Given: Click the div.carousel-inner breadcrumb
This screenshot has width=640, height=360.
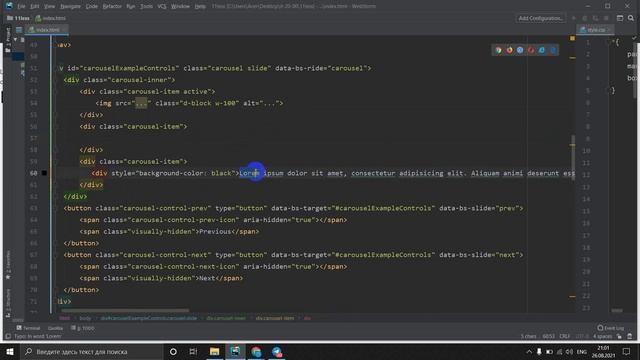Looking at the screenshot, I should [x=226, y=318].
